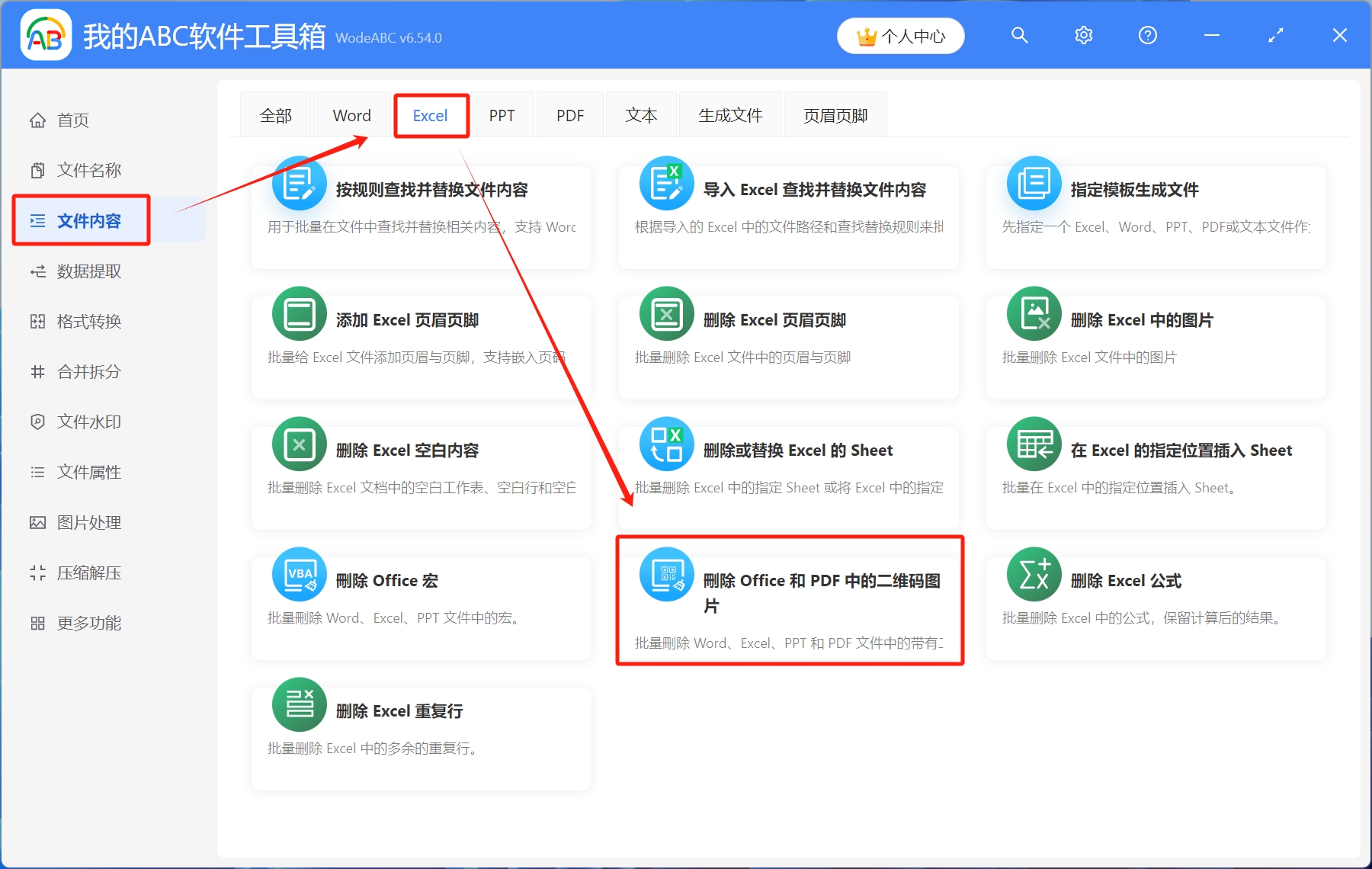Switch to the Word tab
The height and width of the screenshot is (869, 1372).
pyautogui.click(x=351, y=114)
